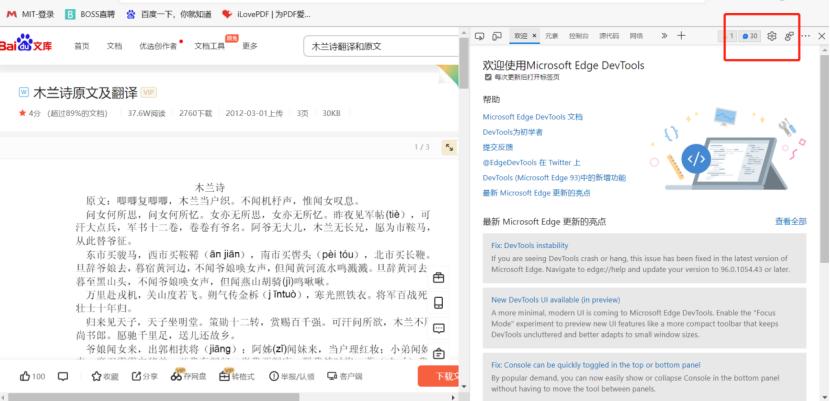The width and height of the screenshot is (830, 401).
Task: Open DevTools settings gear
Action: pyautogui.click(x=772, y=36)
